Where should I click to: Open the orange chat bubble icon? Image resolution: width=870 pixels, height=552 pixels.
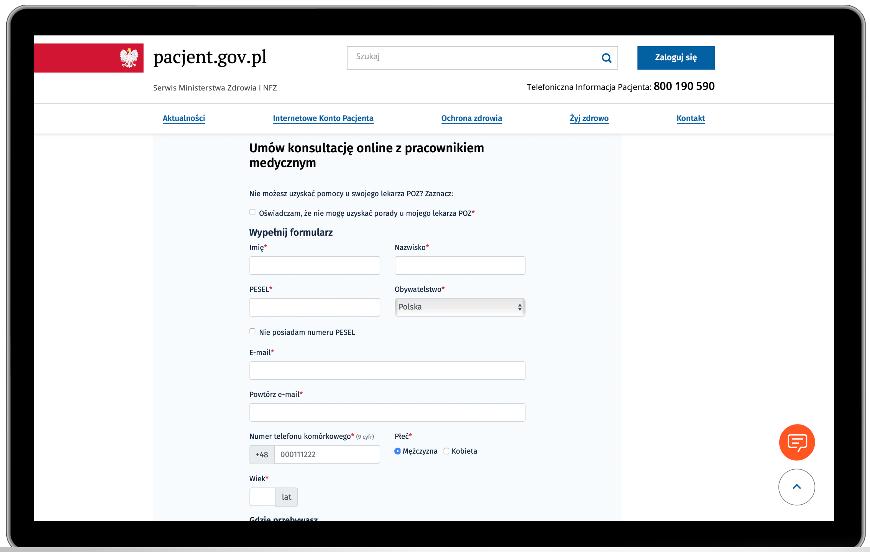pos(797,442)
